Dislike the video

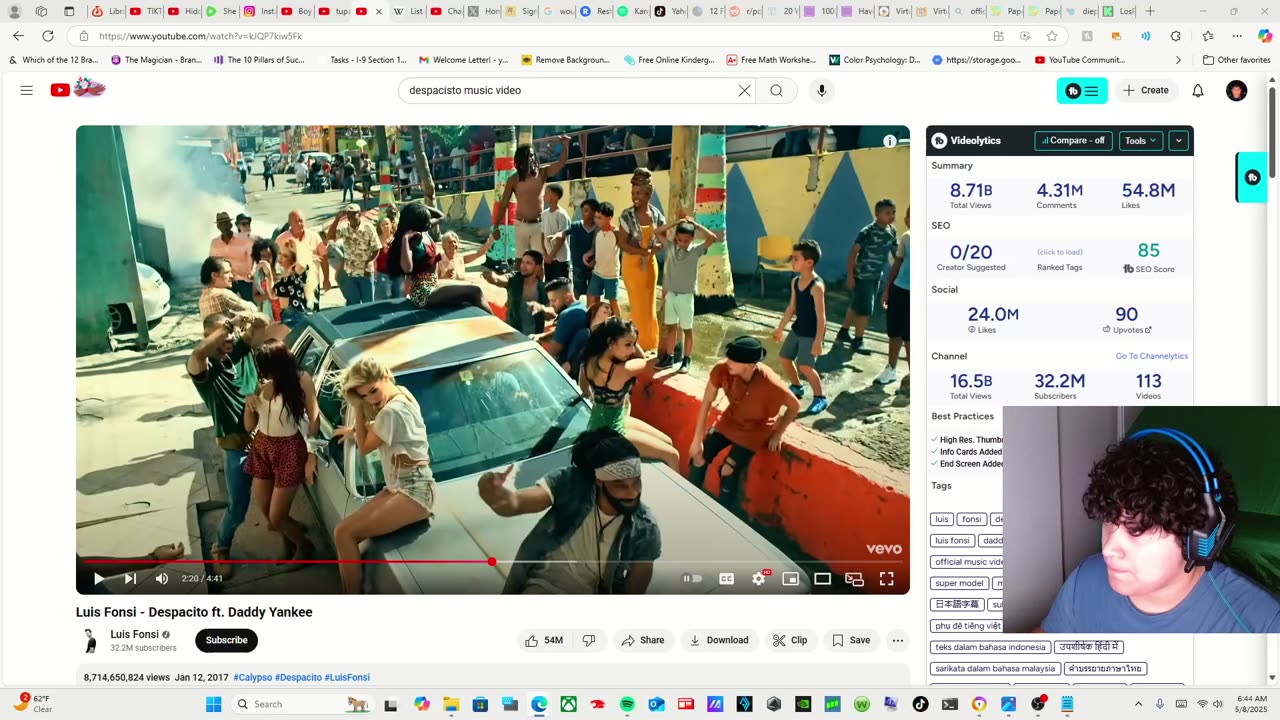pos(589,640)
